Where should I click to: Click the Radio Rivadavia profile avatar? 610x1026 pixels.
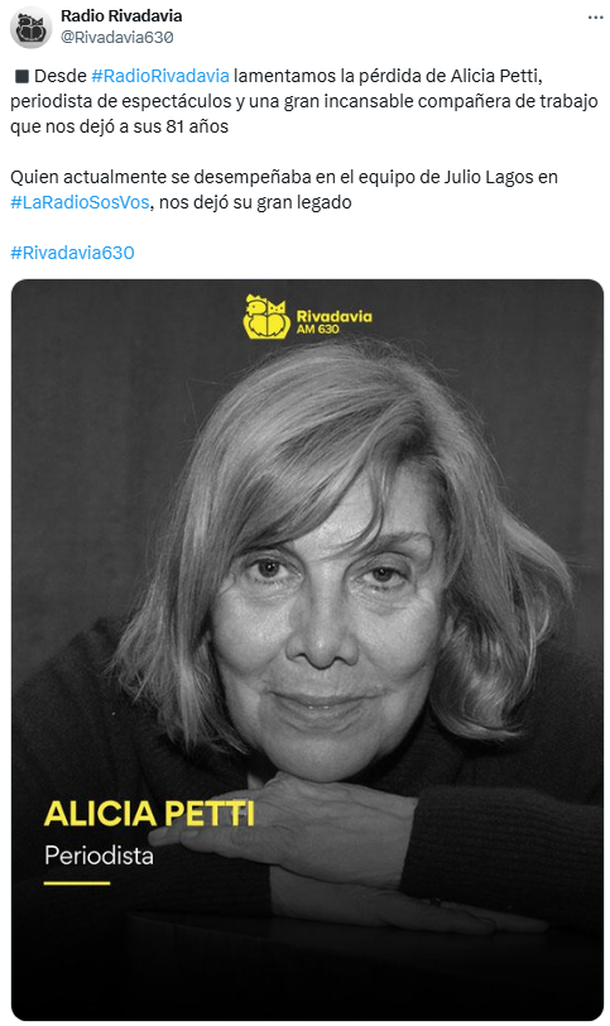(31, 27)
